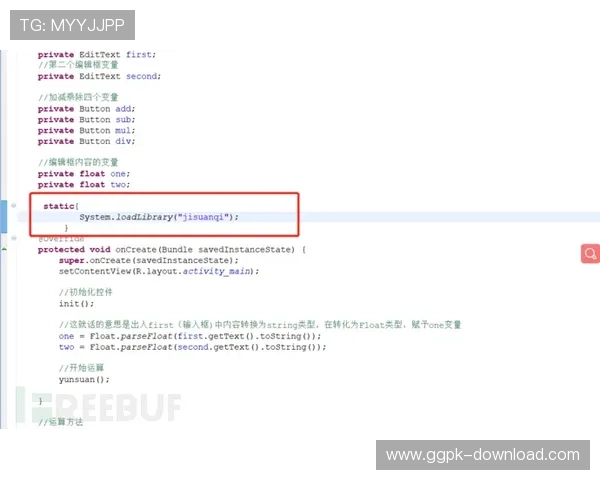The height and width of the screenshot is (480, 600).
Task: Open the www.ggpk-download.com link
Action: (x=482, y=455)
